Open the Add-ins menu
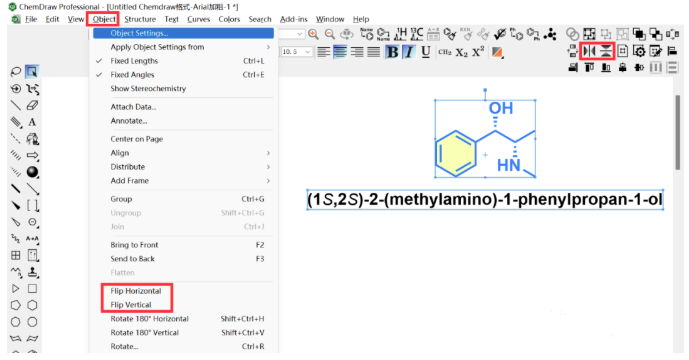The image size is (689, 360). click(x=294, y=19)
